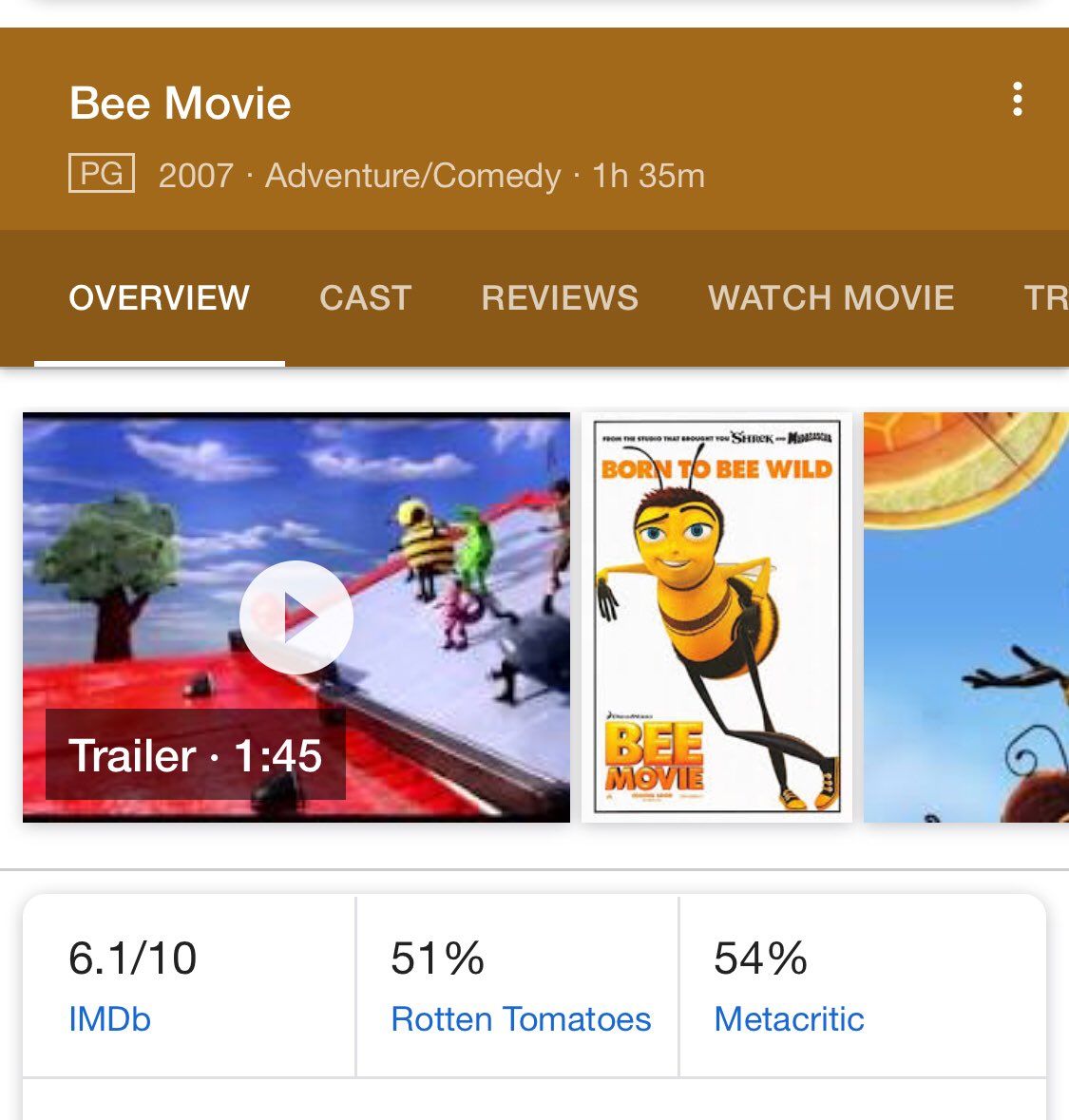The height and width of the screenshot is (1120, 1069).
Task: Open the Watch Movie tab
Action: pyautogui.click(x=831, y=298)
